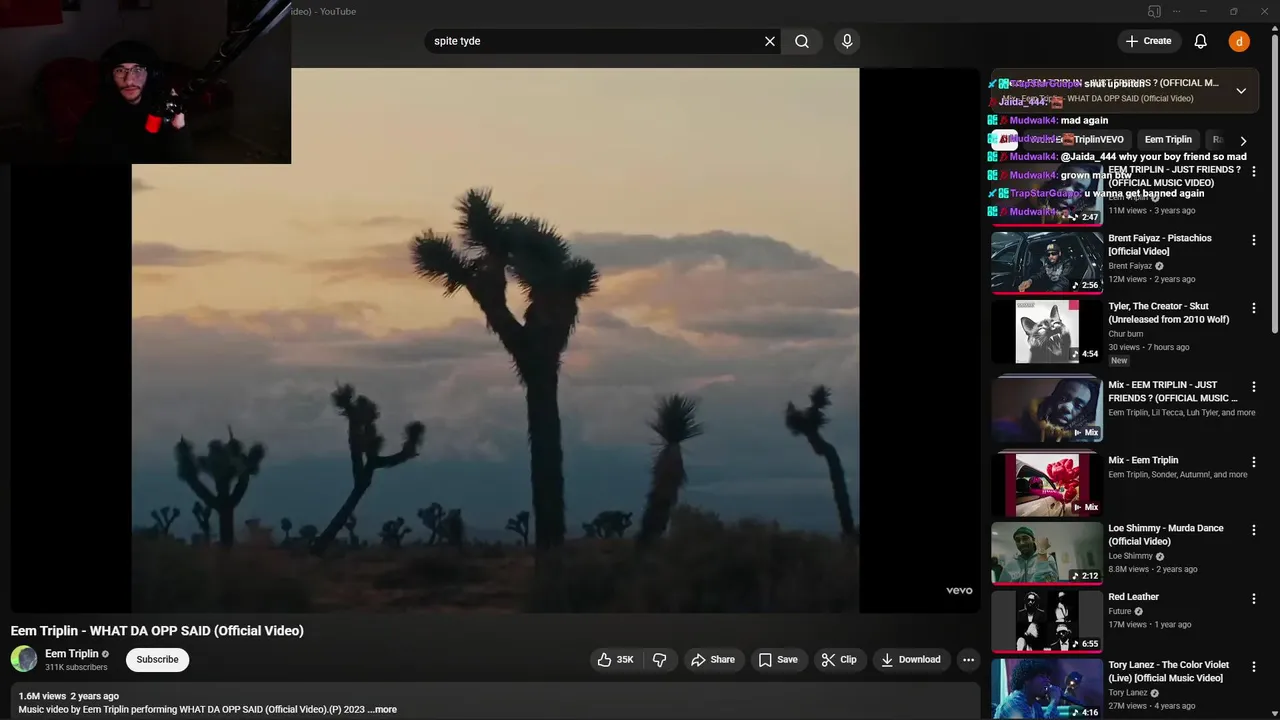
Task: Open options for Mix - Eem Triplin
Action: (x=1254, y=462)
